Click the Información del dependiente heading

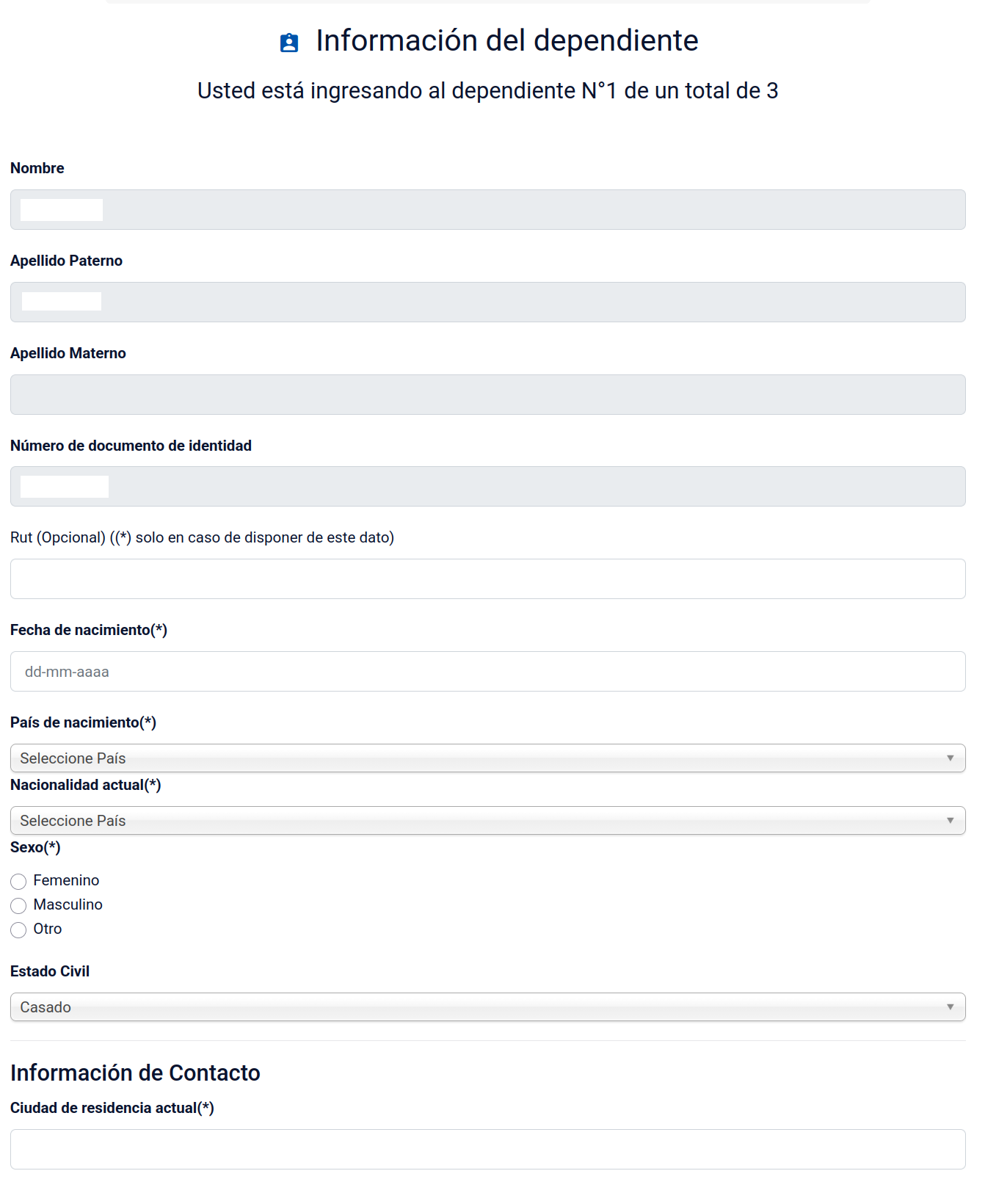tap(506, 41)
